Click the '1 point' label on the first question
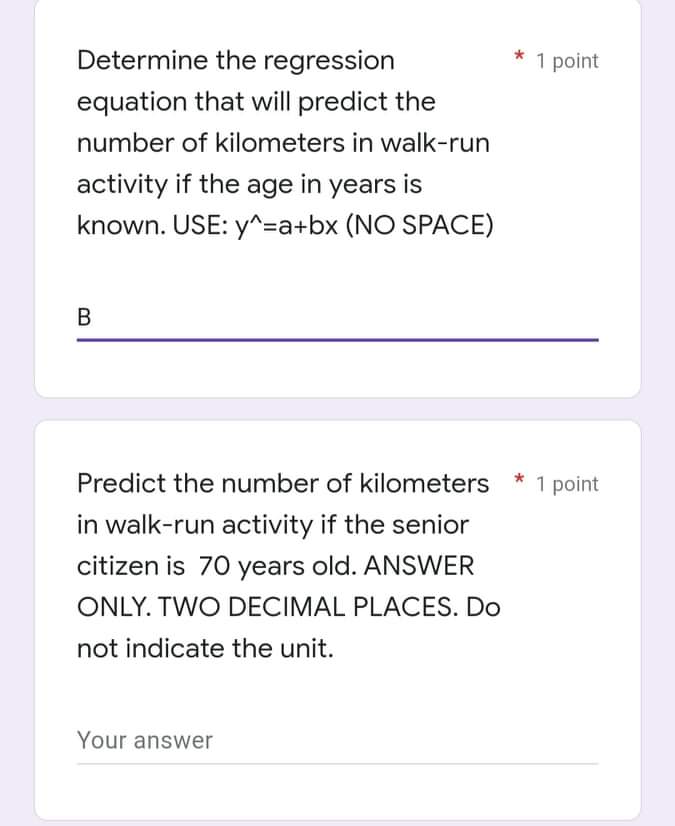This screenshot has width=675, height=826. pos(566,61)
